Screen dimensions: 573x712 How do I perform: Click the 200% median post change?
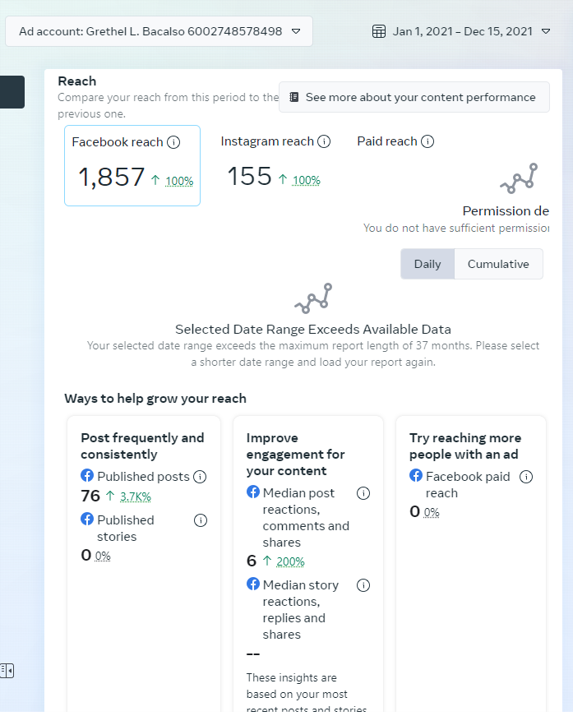291,562
